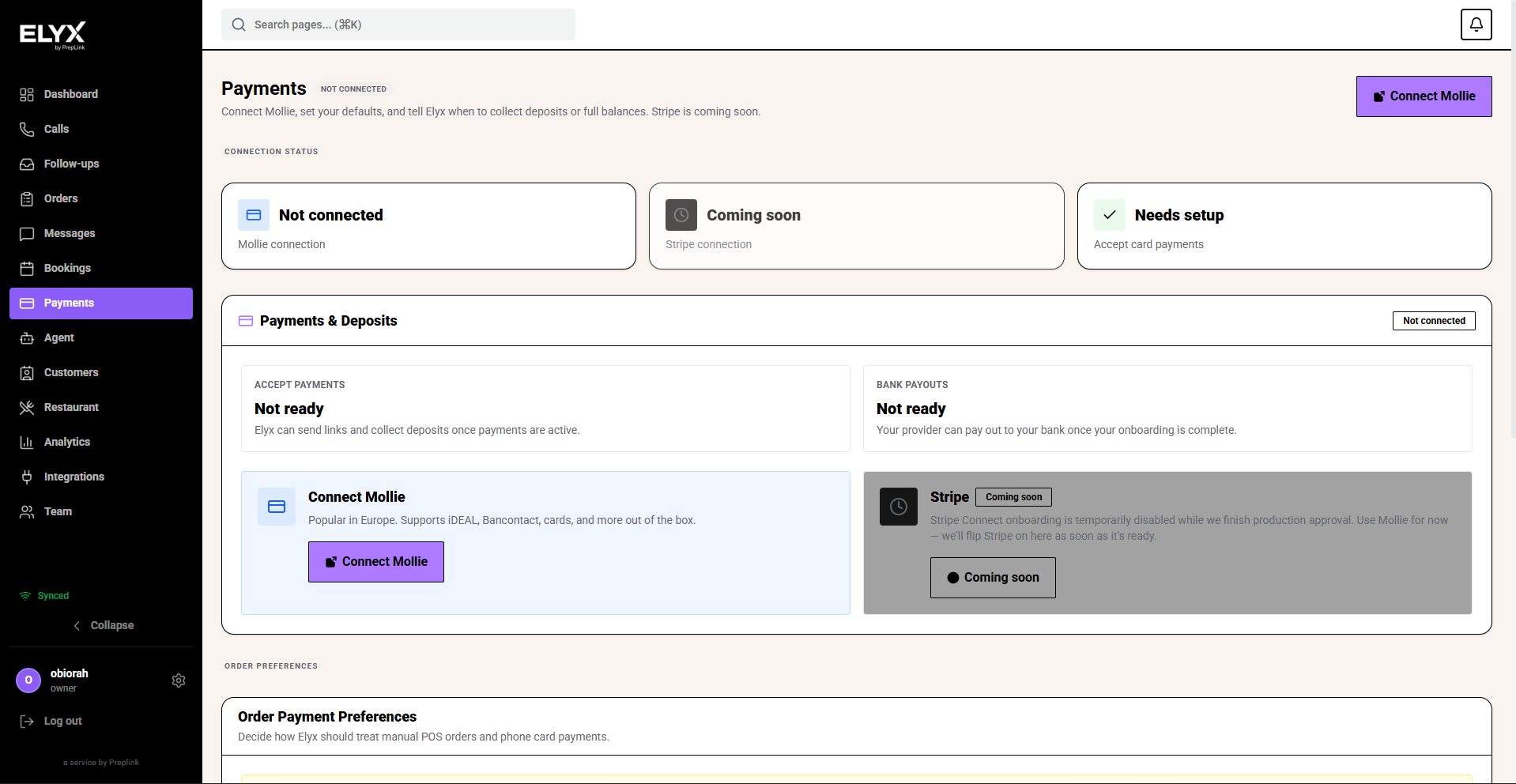This screenshot has height=784, width=1516.
Task: Select the Payments sidebar item
Action: 101,303
